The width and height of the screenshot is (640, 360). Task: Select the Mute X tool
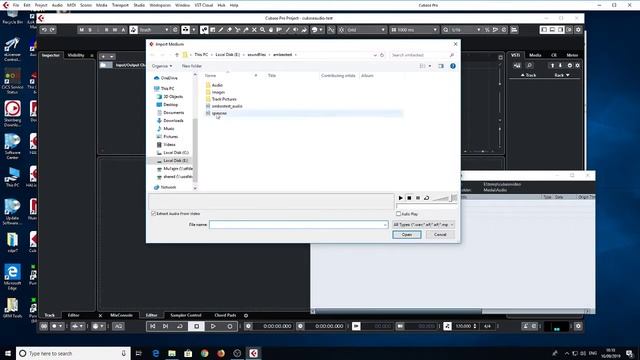[x=254, y=30]
